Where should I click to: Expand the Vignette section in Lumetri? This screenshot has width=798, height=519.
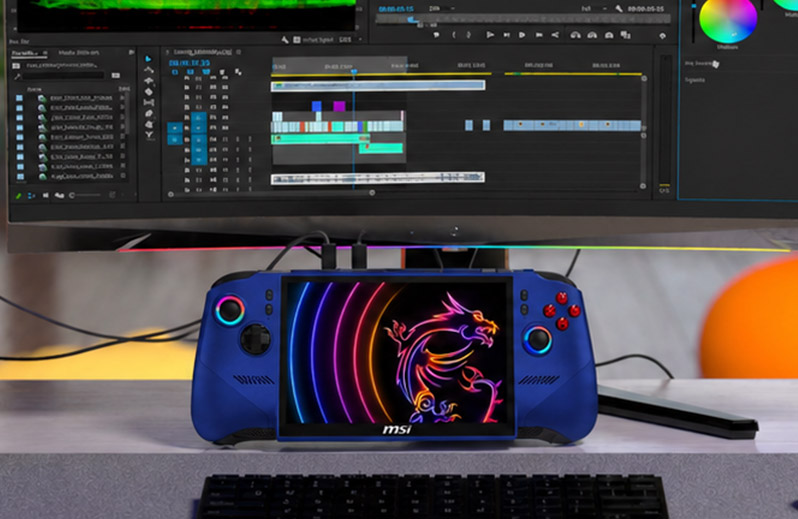pos(695,80)
